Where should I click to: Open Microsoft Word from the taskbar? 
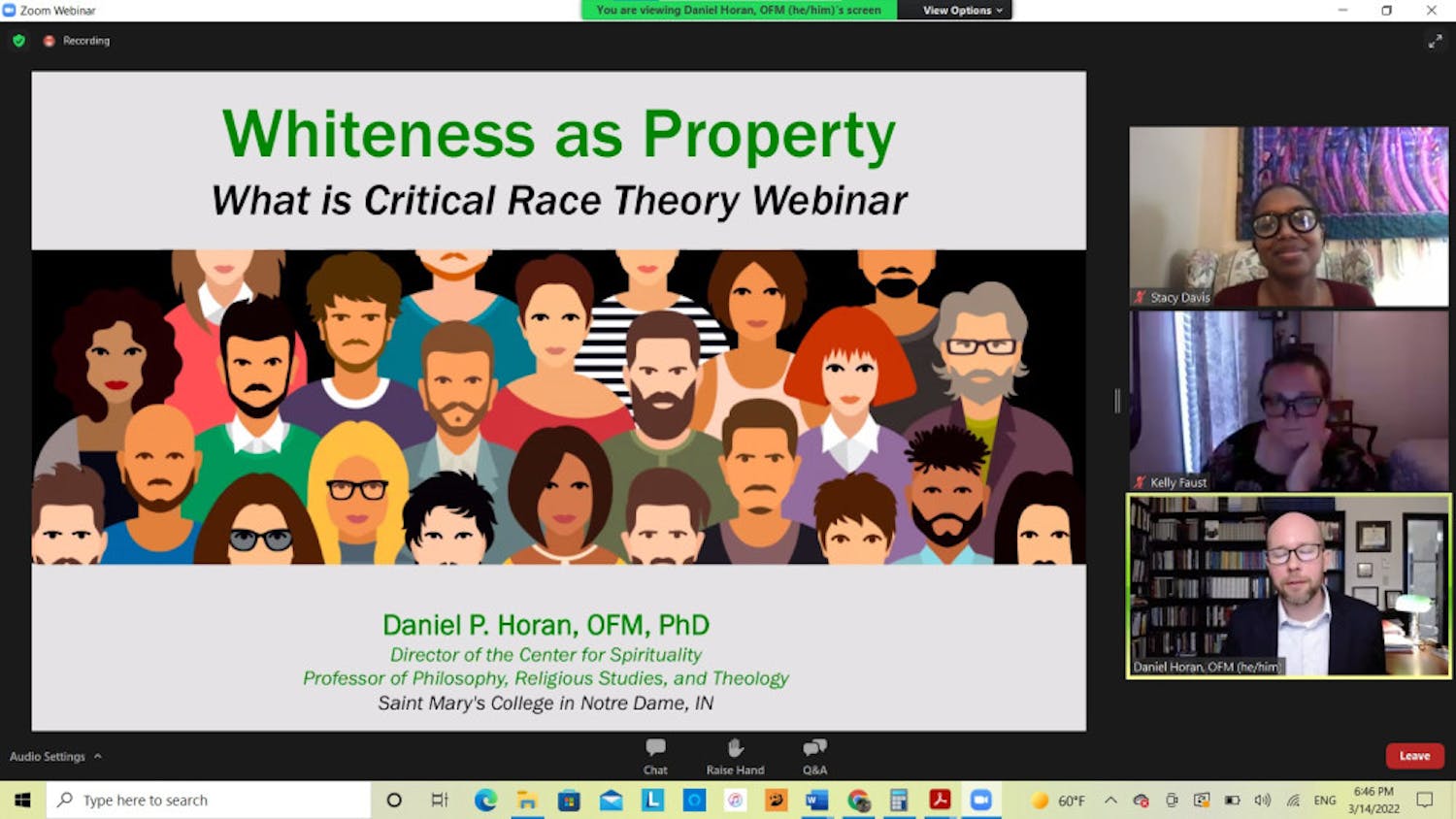coord(816,801)
